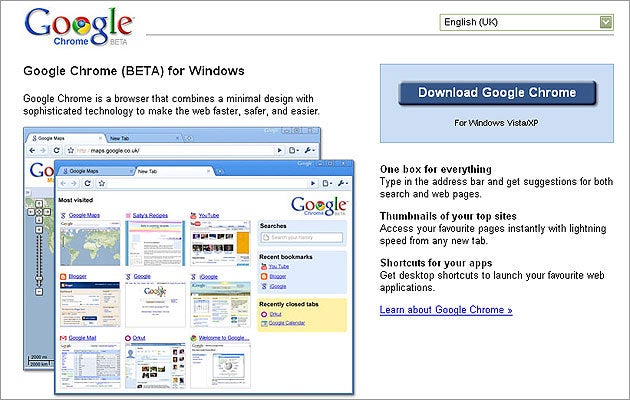
Task: Click Go arrow in maps.google.co.uk window
Action: pyautogui.click(x=280, y=150)
